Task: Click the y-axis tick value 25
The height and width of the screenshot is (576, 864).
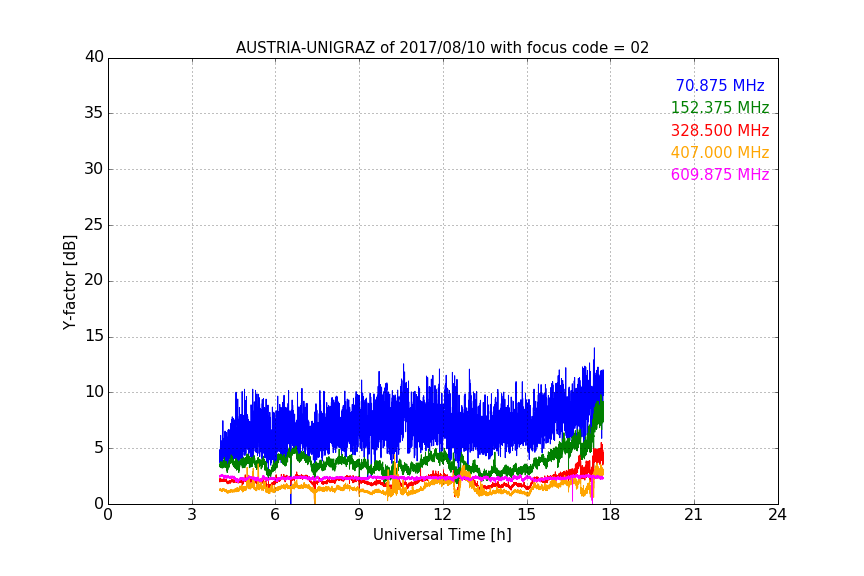Action: coord(94,224)
